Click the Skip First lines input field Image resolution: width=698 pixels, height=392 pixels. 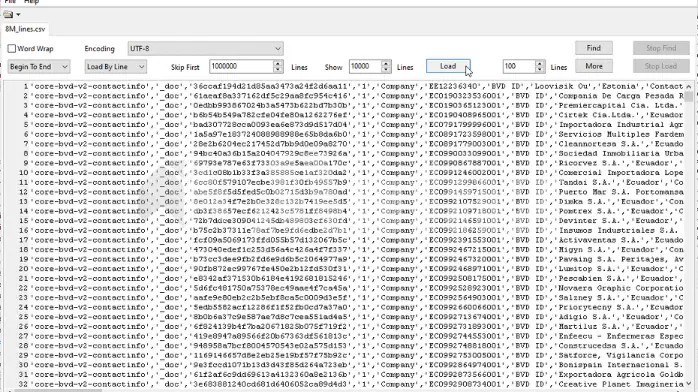pos(241,66)
